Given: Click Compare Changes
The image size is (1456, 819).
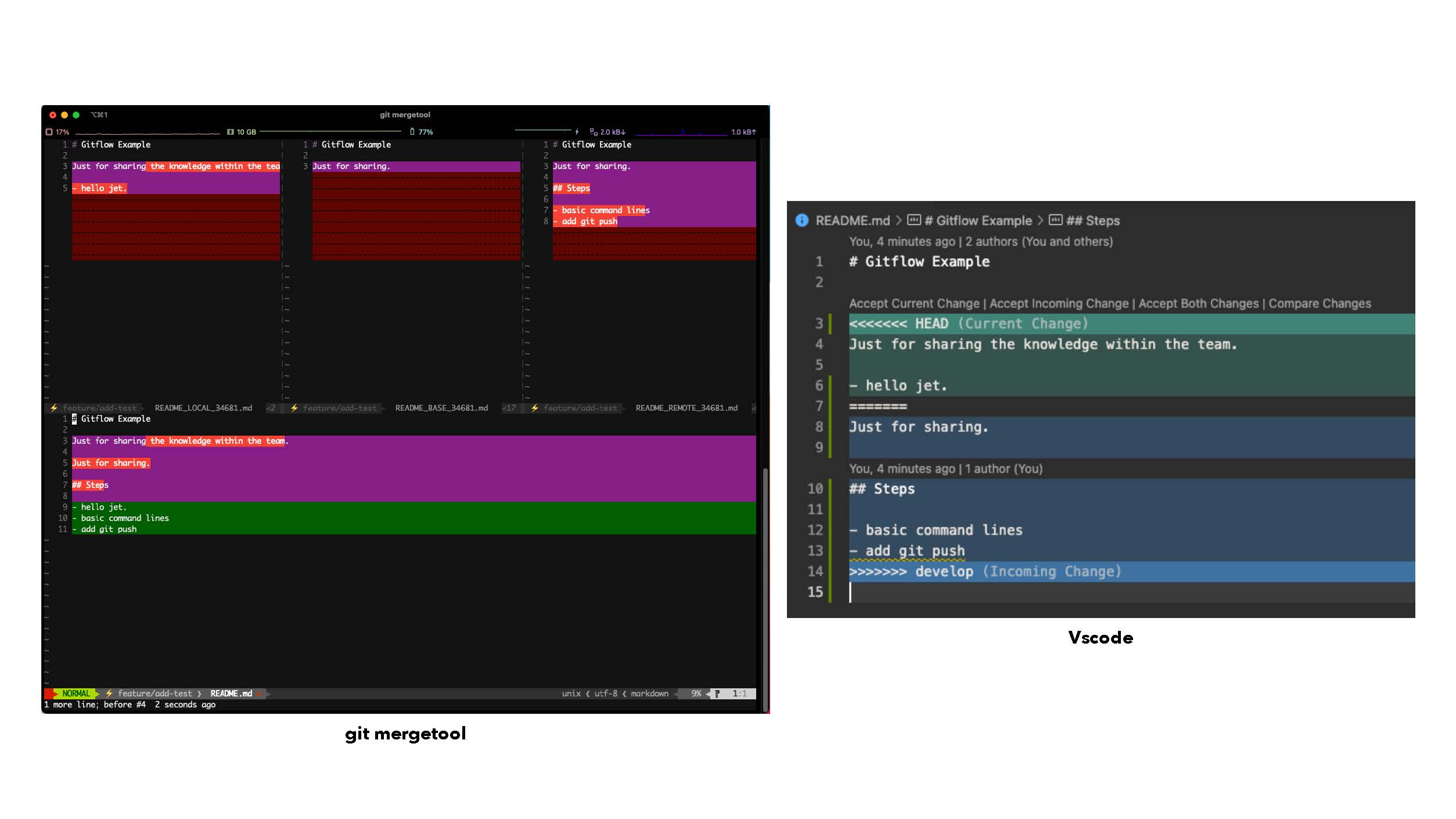Looking at the screenshot, I should coord(1319,303).
